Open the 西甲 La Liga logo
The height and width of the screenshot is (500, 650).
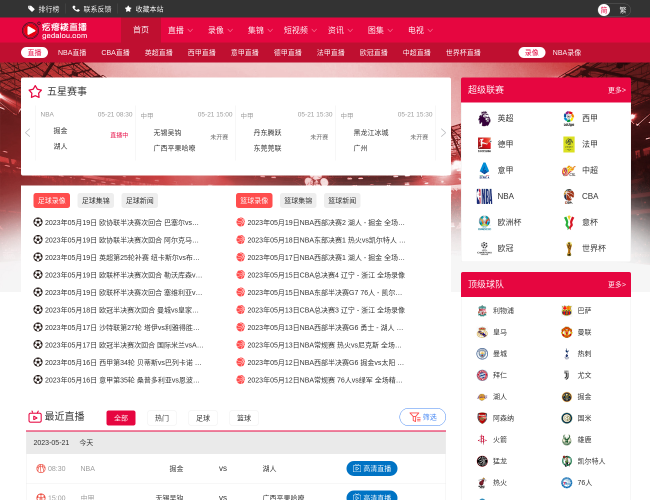(569, 118)
